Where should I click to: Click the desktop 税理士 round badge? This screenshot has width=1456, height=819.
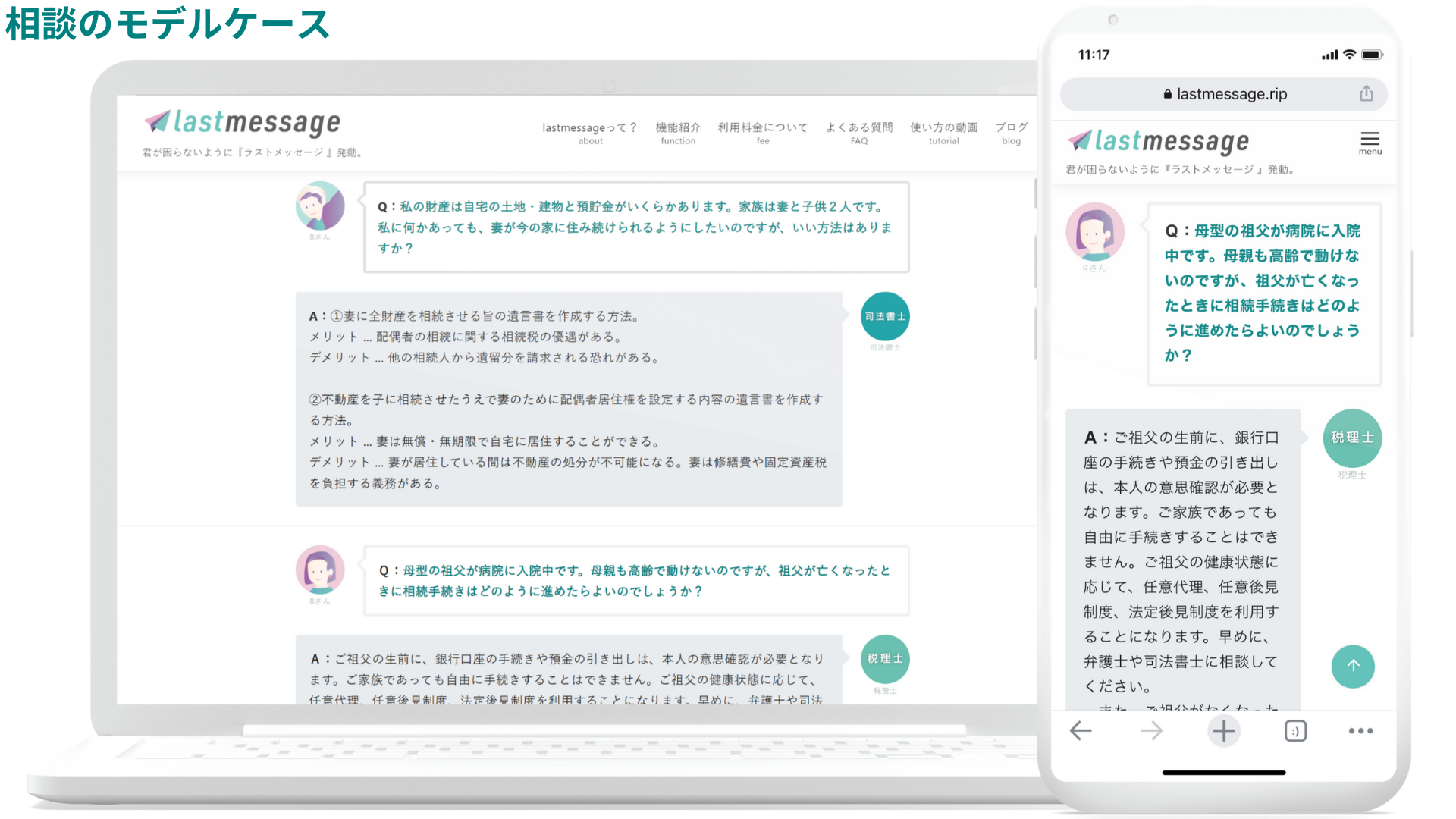pyautogui.click(x=885, y=658)
